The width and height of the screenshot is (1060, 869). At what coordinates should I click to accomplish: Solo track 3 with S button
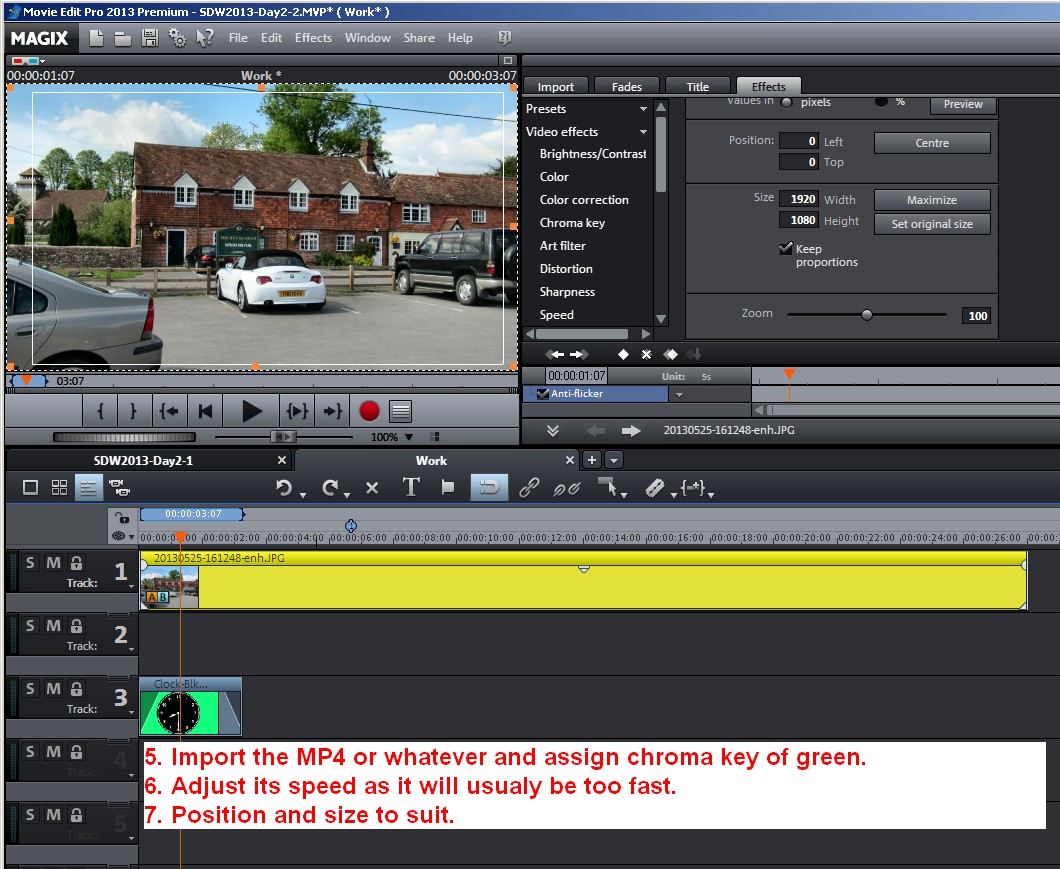click(30, 688)
